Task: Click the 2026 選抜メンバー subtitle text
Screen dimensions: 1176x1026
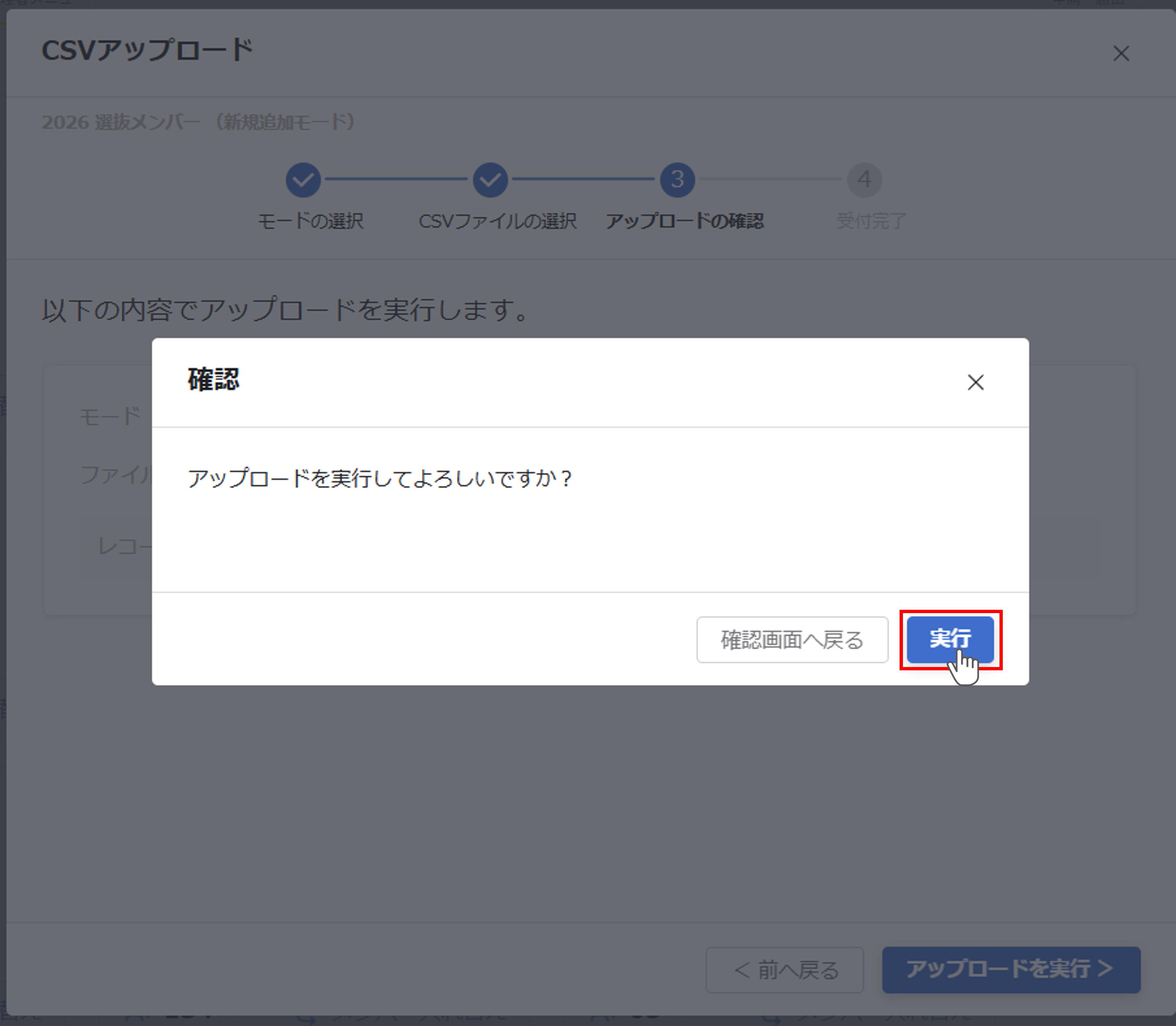Action: click(x=198, y=122)
